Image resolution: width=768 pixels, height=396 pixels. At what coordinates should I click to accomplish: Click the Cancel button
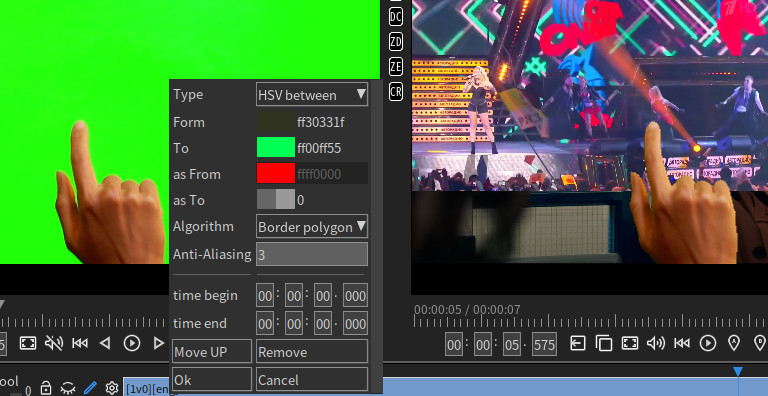312,380
